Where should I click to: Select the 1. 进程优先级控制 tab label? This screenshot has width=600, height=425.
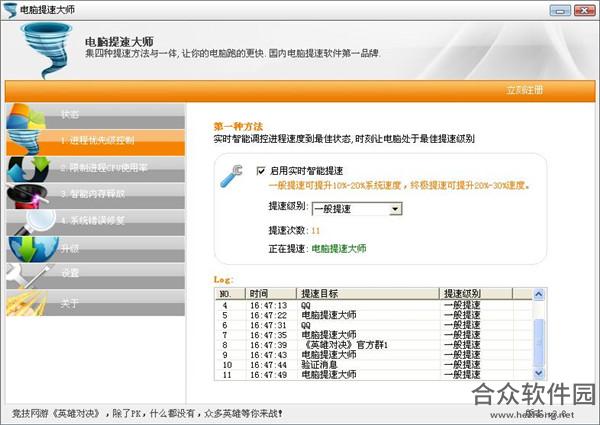click(x=98, y=140)
